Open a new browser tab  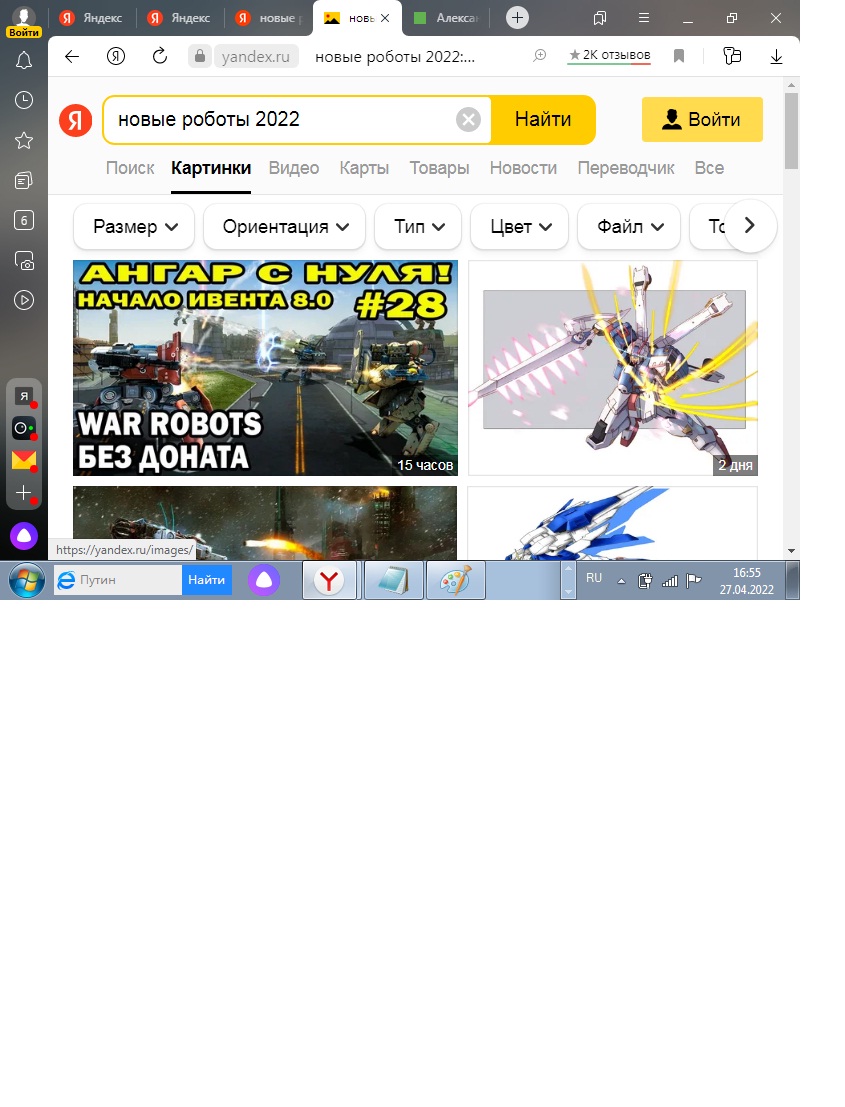(x=517, y=18)
